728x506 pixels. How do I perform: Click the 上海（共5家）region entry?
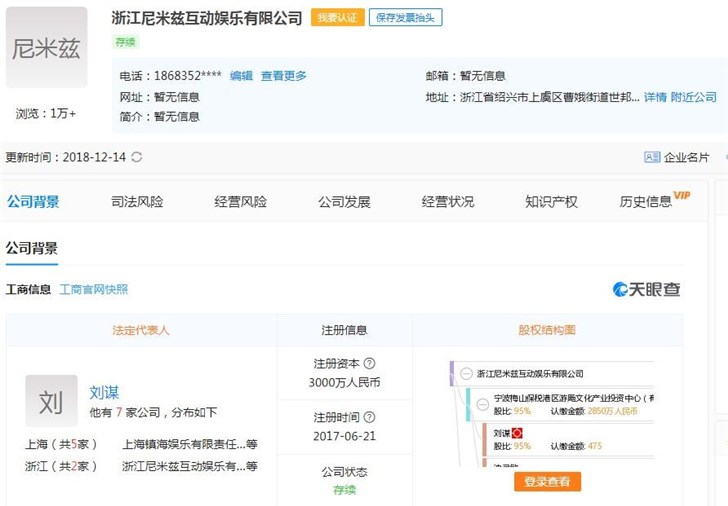tap(61, 444)
